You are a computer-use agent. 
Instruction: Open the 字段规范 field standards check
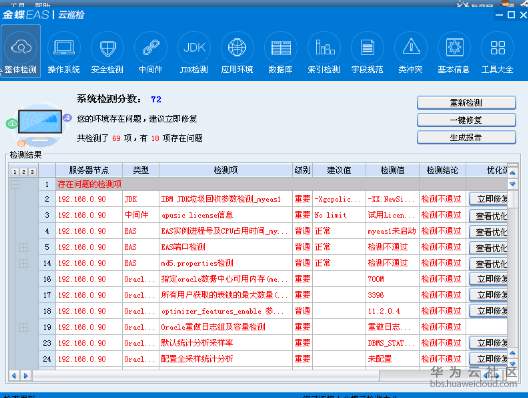click(x=367, y=53)
